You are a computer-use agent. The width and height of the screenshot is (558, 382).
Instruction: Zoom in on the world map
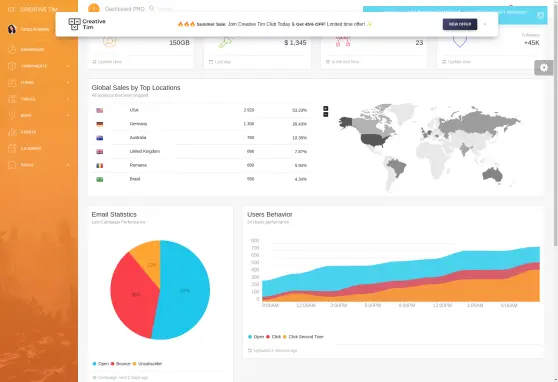326,108
